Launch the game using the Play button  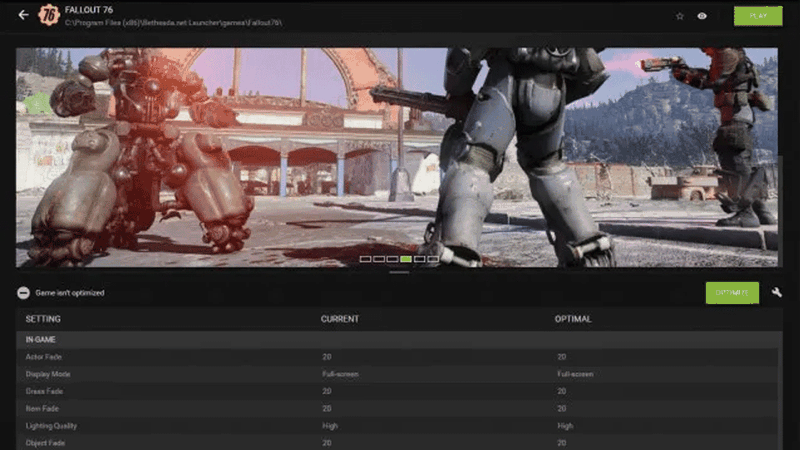[x=758, y=16]
